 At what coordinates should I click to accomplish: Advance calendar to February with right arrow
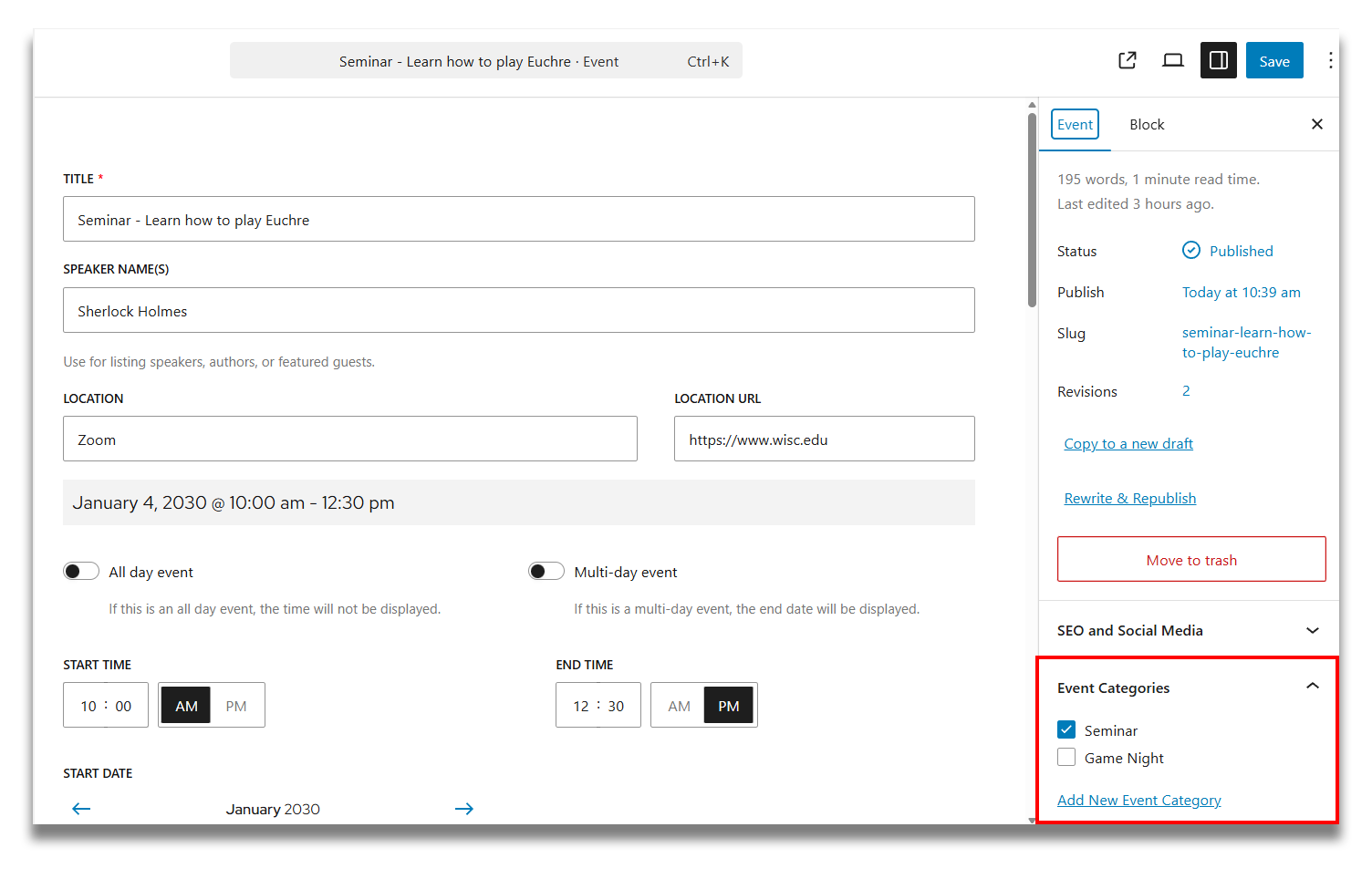464,809
